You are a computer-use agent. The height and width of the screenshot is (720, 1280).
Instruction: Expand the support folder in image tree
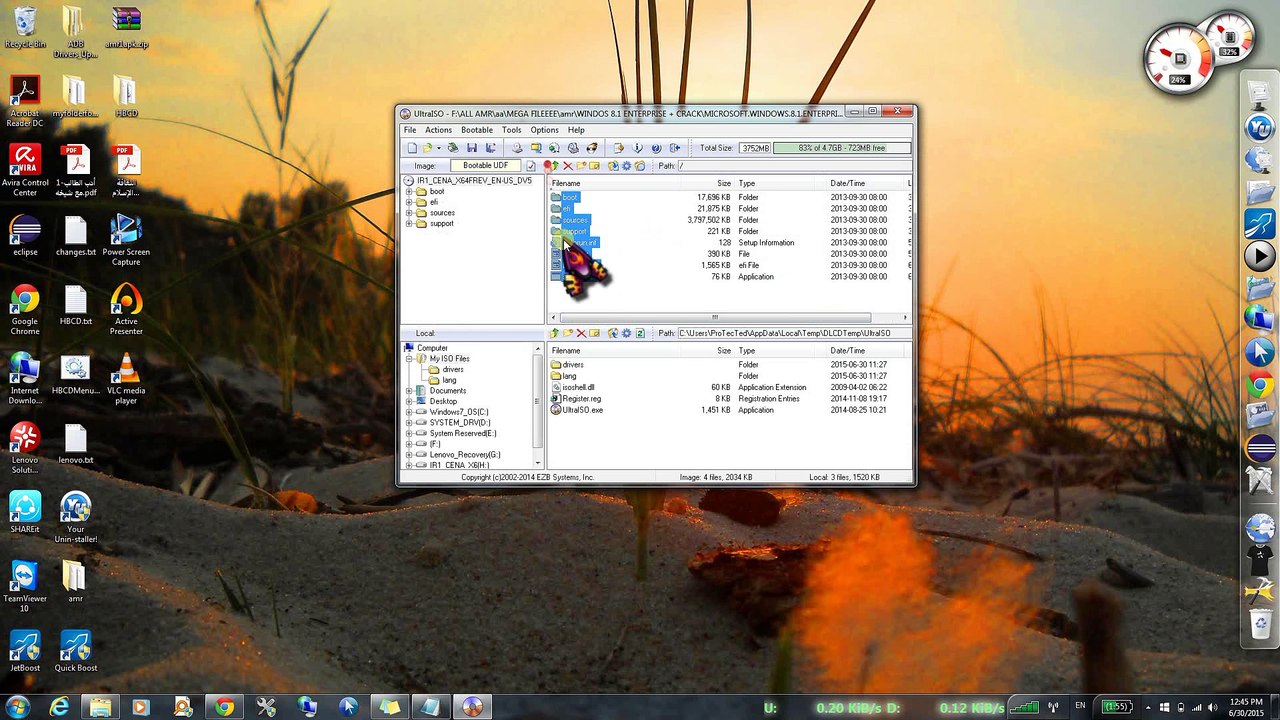pyautogui.click(x=409, y=223)
